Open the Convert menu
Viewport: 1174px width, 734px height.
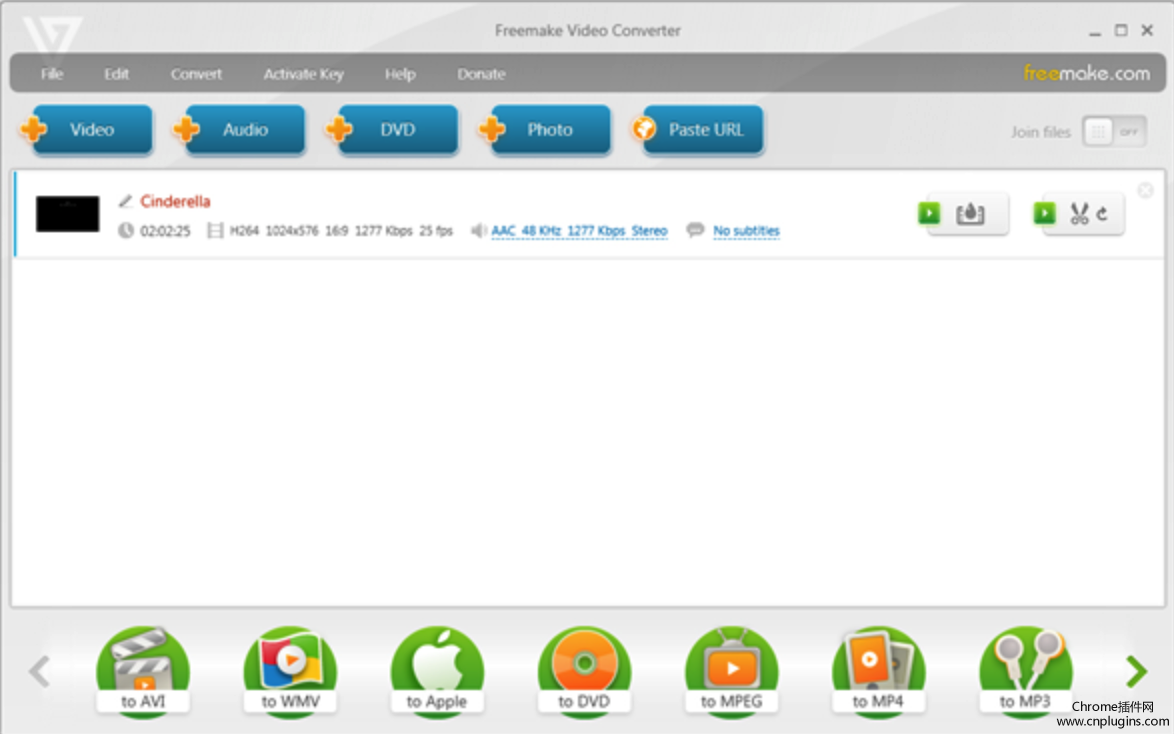click(x=196, y=74)
